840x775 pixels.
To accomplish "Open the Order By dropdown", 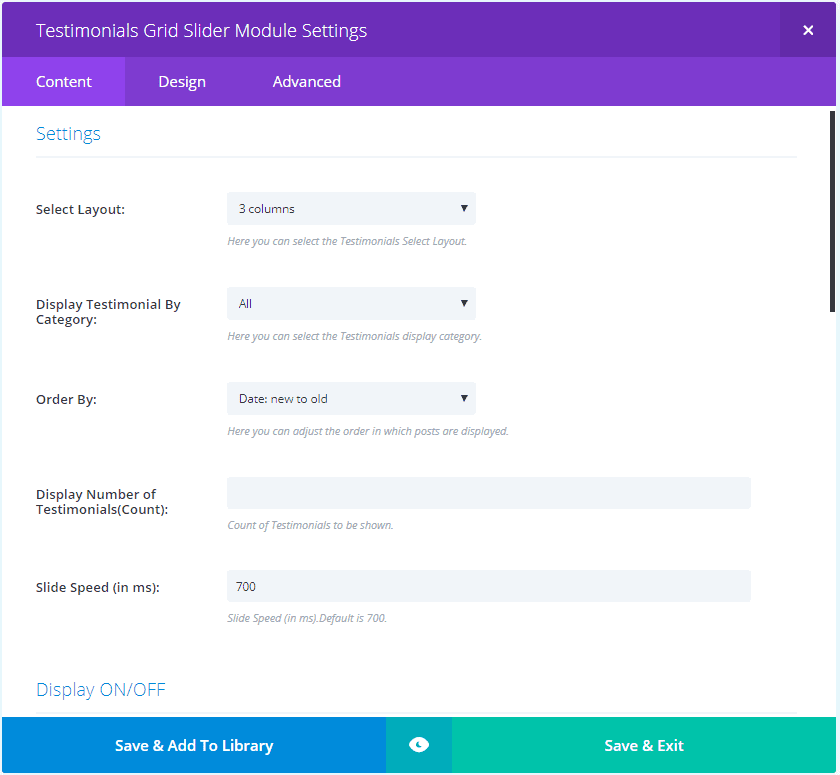I will 351,399.
